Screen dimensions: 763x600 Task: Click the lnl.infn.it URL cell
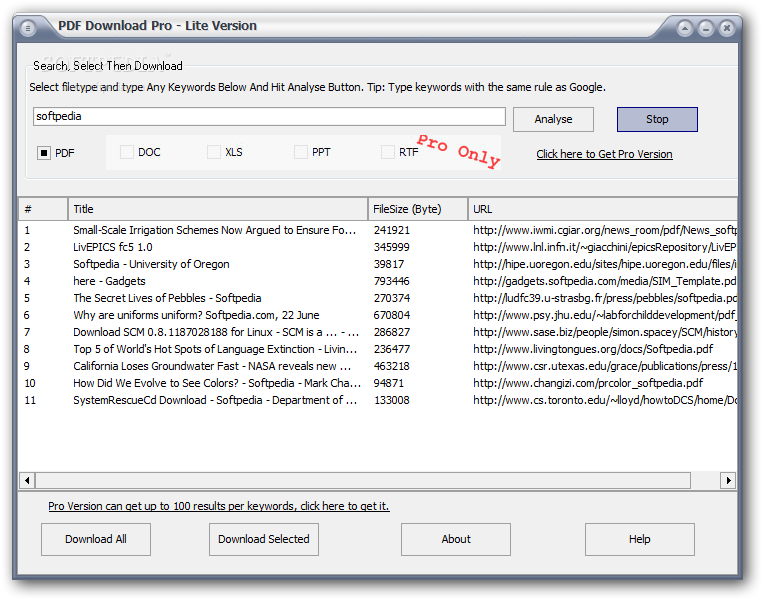[605, 247]
